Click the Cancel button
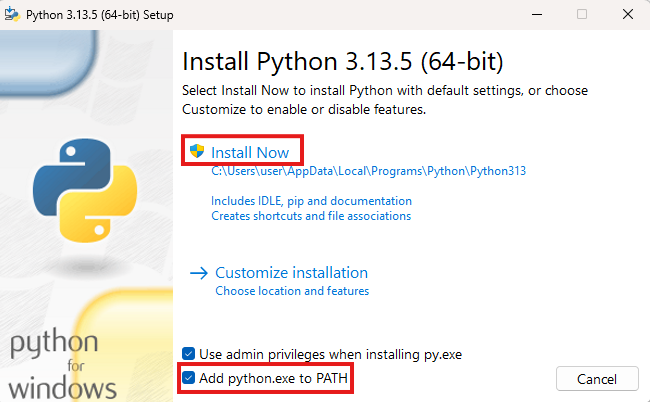The image size is (650, 402). tap(597, 379)
